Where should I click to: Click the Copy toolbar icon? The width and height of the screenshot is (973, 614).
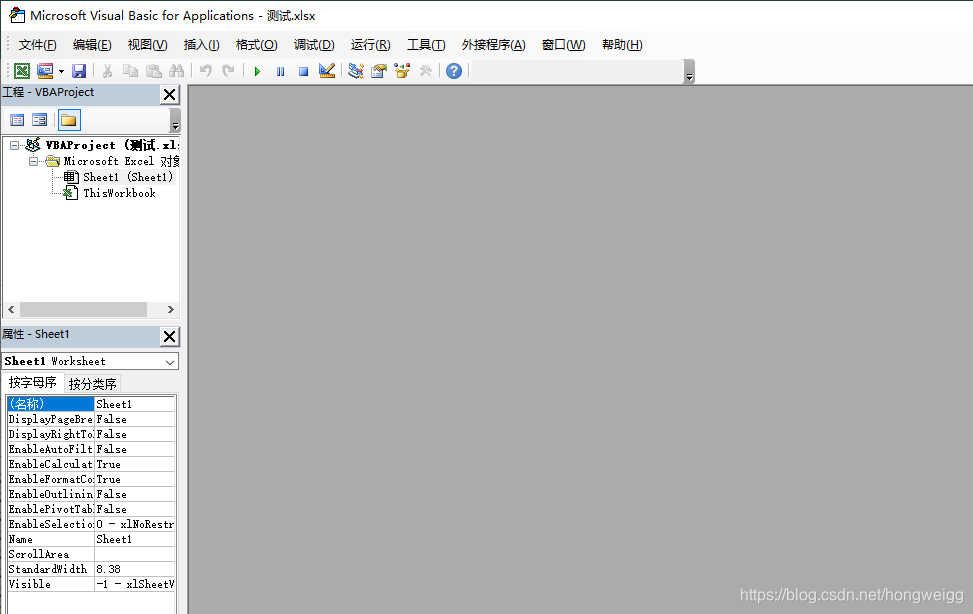(130, 71)
